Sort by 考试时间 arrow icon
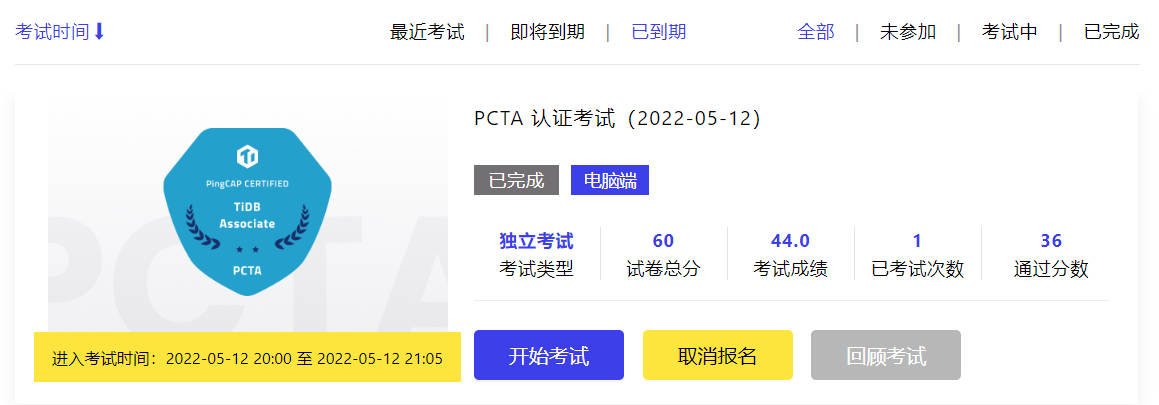1159x405 pixels. point(99,32)
